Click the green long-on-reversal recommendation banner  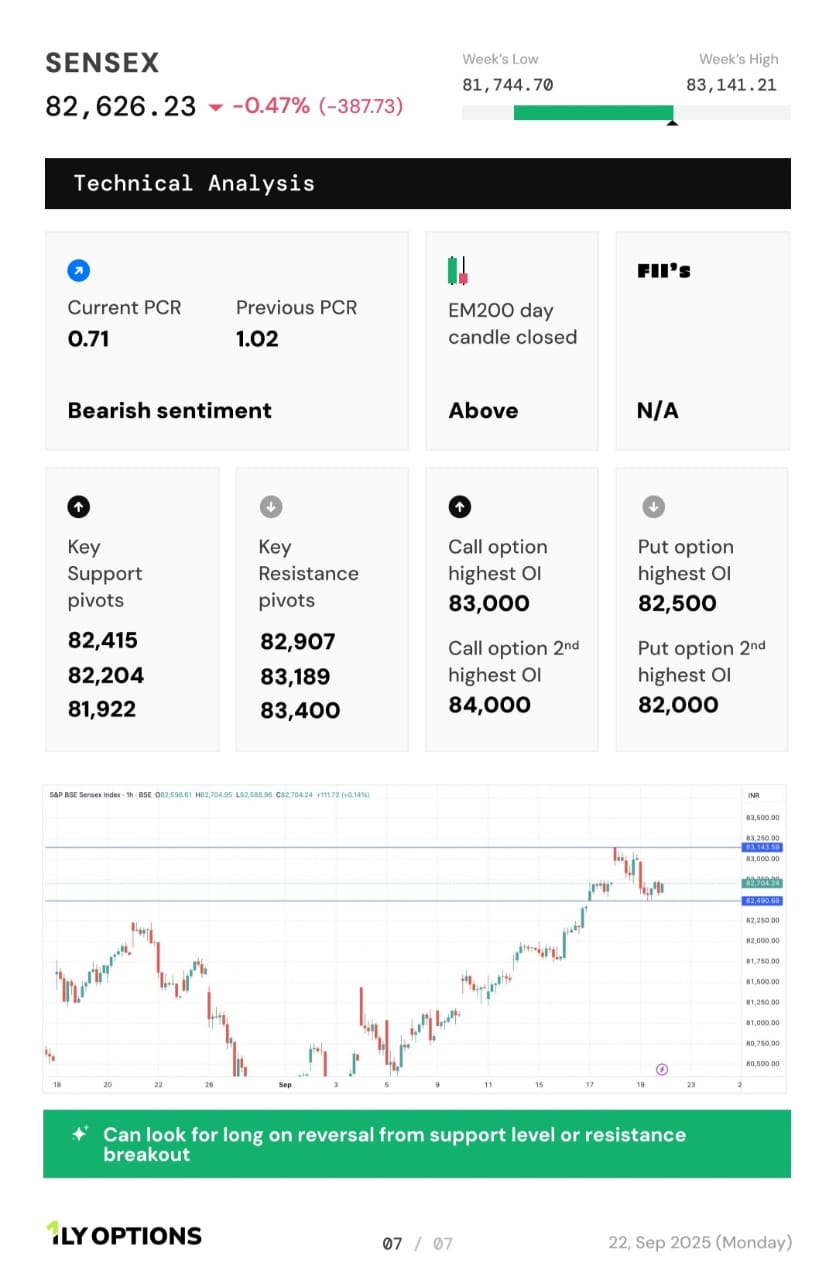click(417, 1144)
